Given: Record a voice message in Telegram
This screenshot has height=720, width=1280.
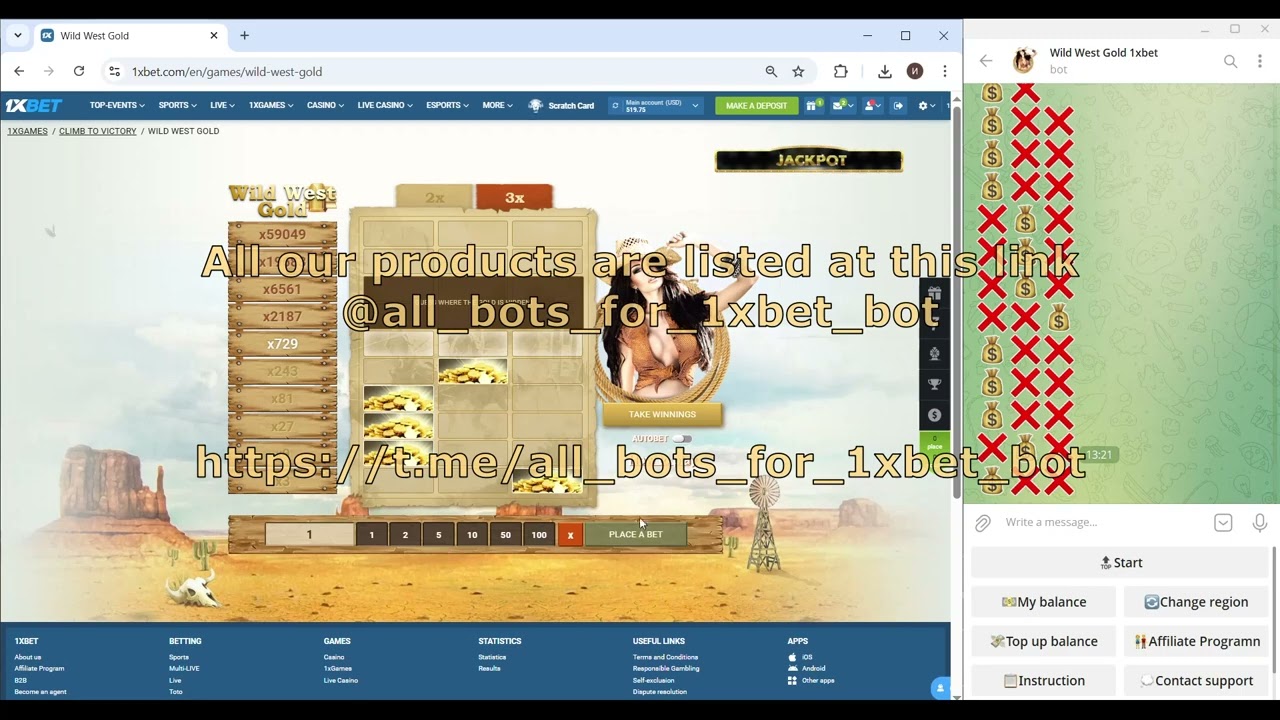Looking at the screenshot, I should click(x=1259, y=522).
